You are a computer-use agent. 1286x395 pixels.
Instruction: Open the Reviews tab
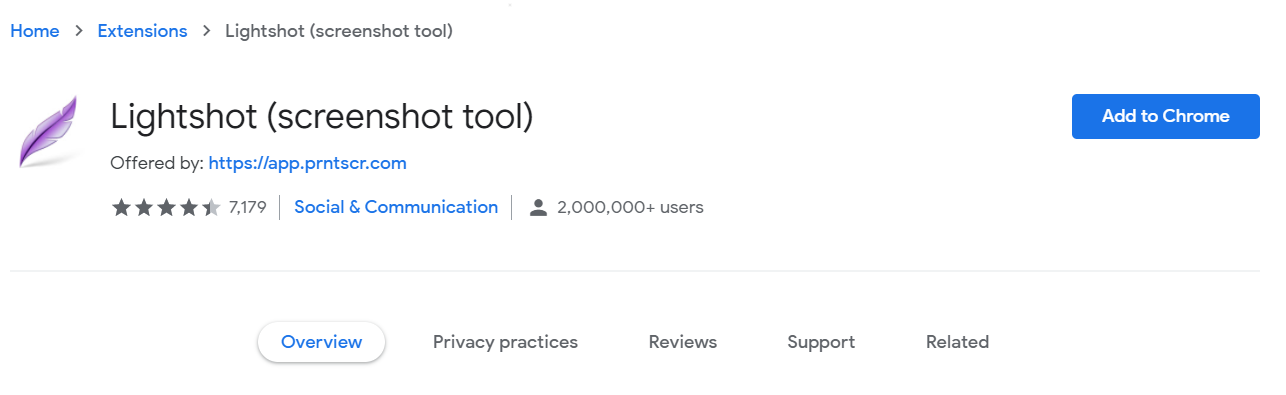pos(683,342)
